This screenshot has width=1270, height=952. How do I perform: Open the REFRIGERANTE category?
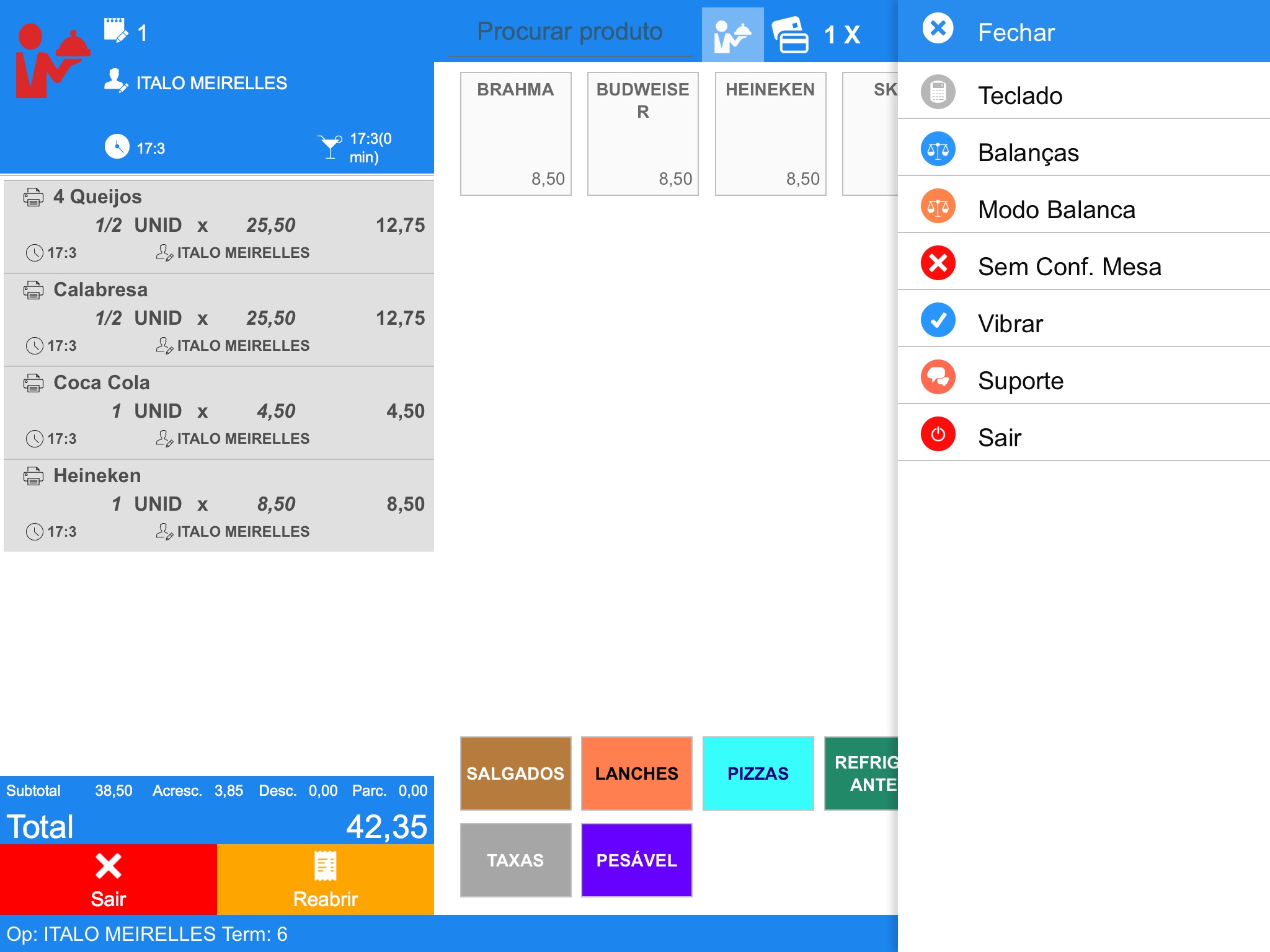click(861, 773)
